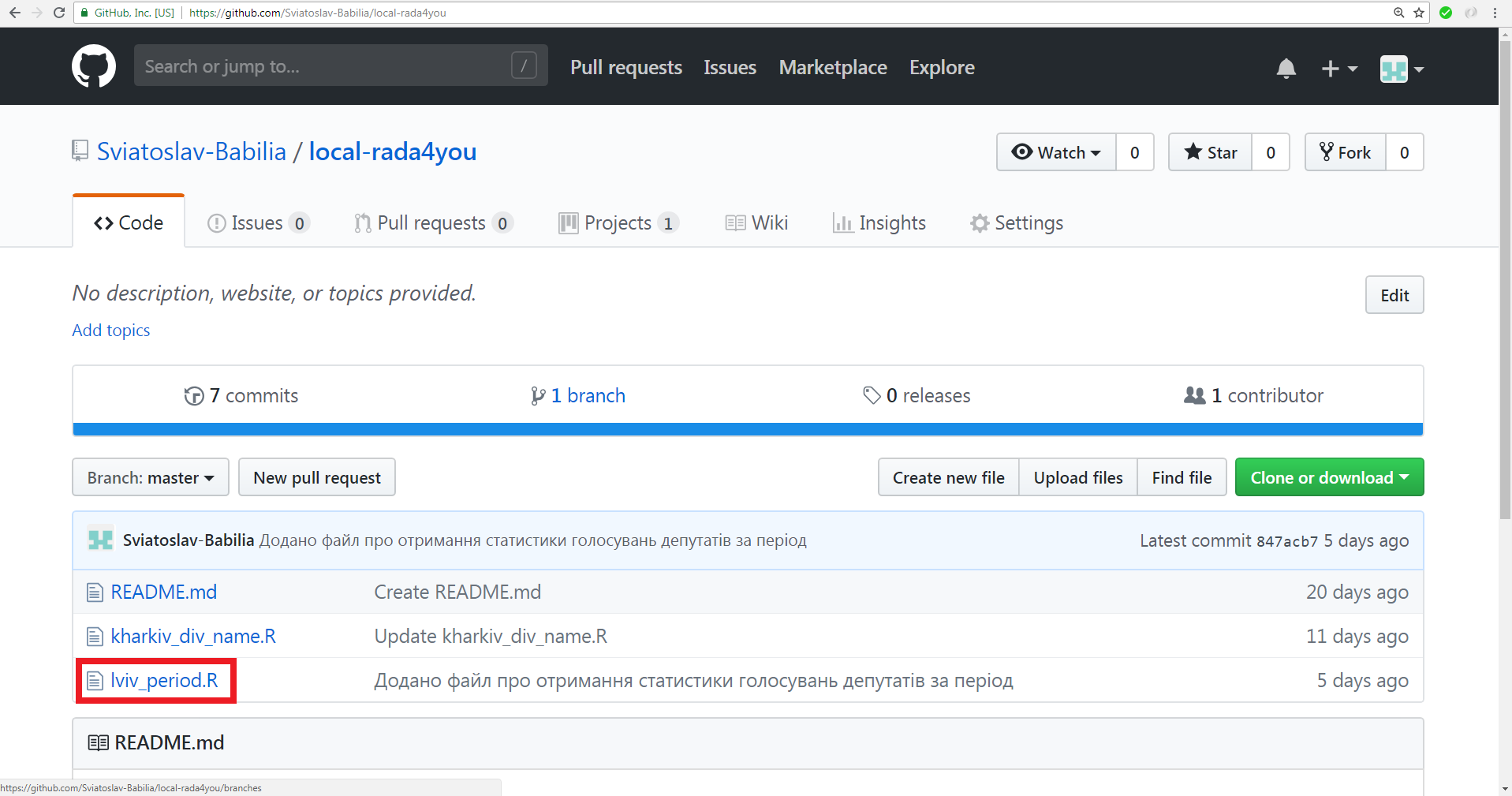This screenshot has height=796, width=1512.
Task: Click the Upload files button
Action: [x=1077, y=477]
